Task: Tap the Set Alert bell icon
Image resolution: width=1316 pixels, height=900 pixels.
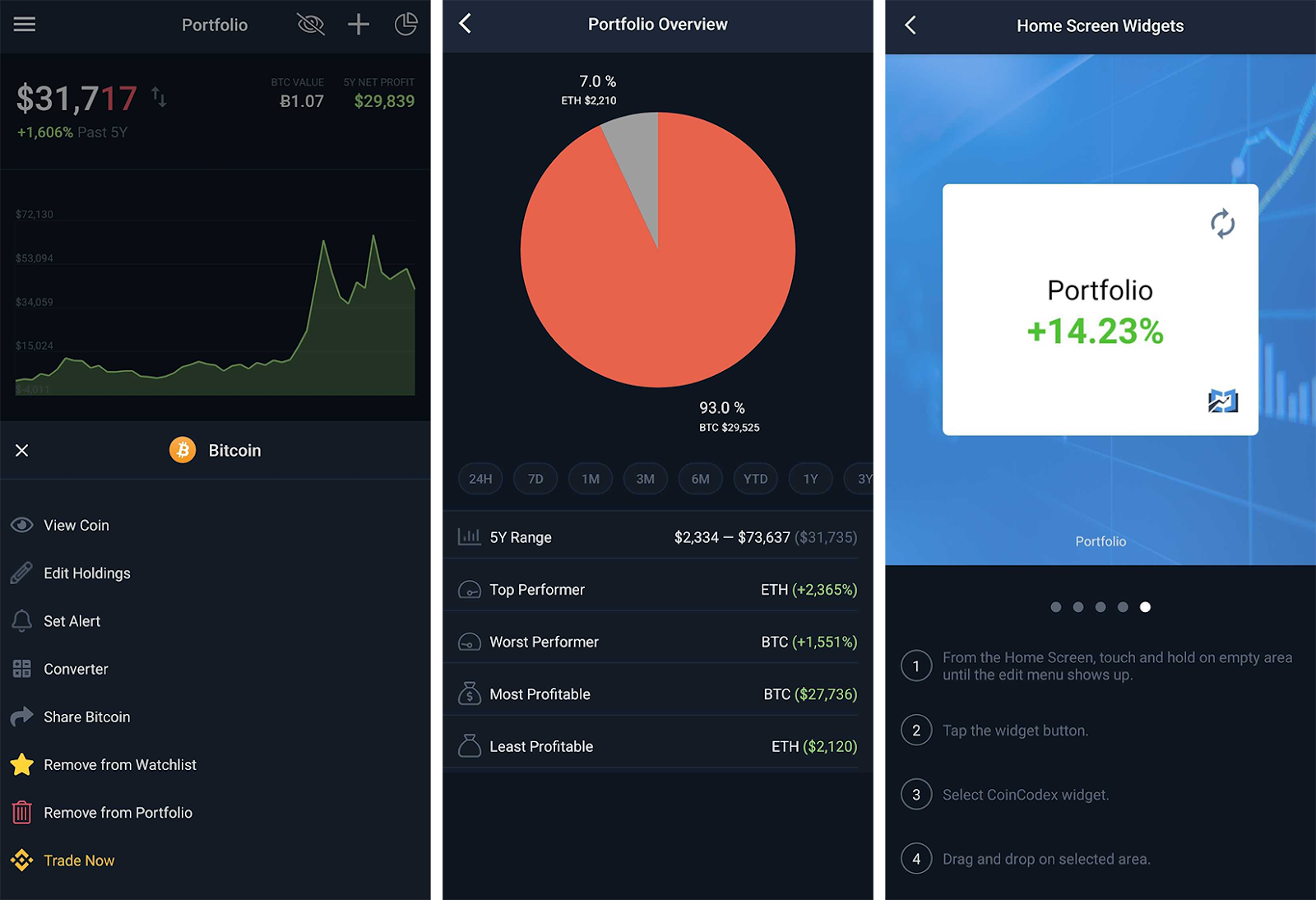Action: pos(22,621)
